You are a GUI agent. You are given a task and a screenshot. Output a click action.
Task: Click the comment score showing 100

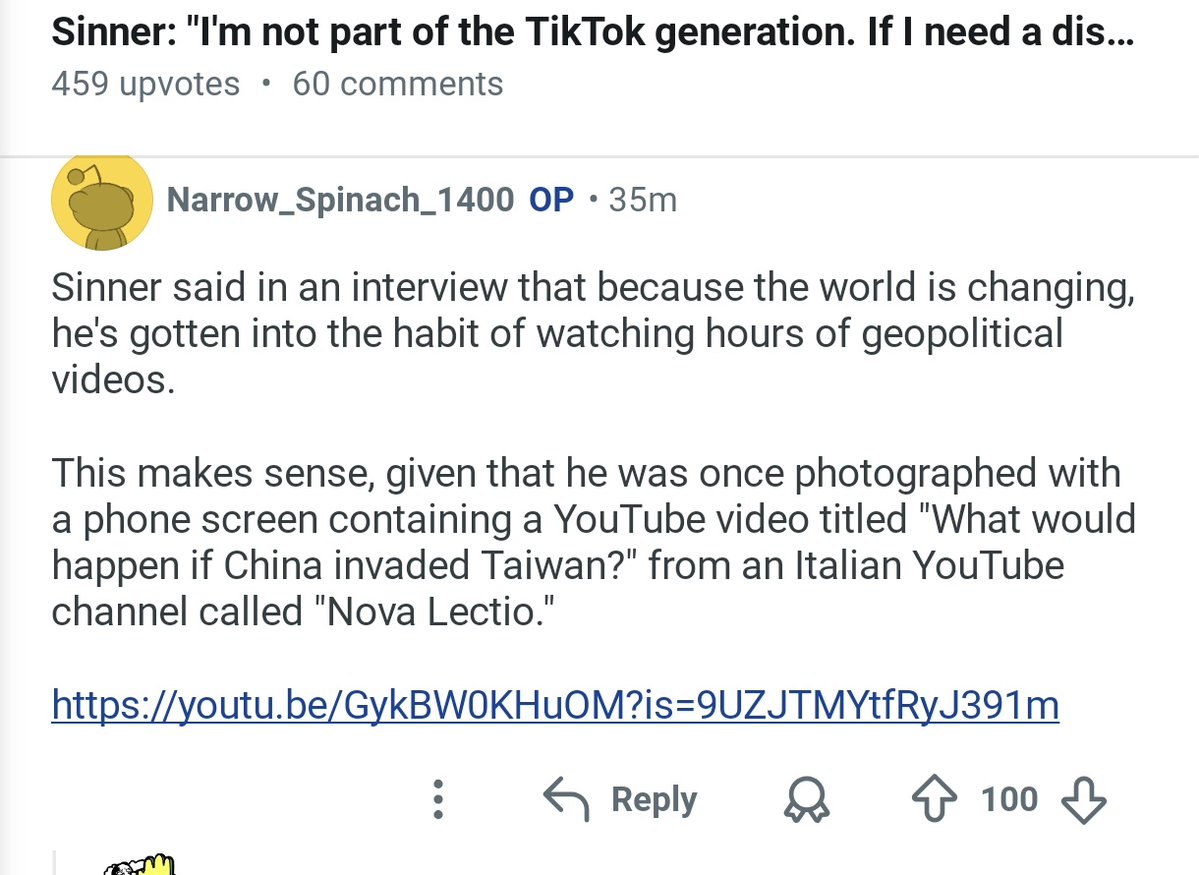point(1009,799)
